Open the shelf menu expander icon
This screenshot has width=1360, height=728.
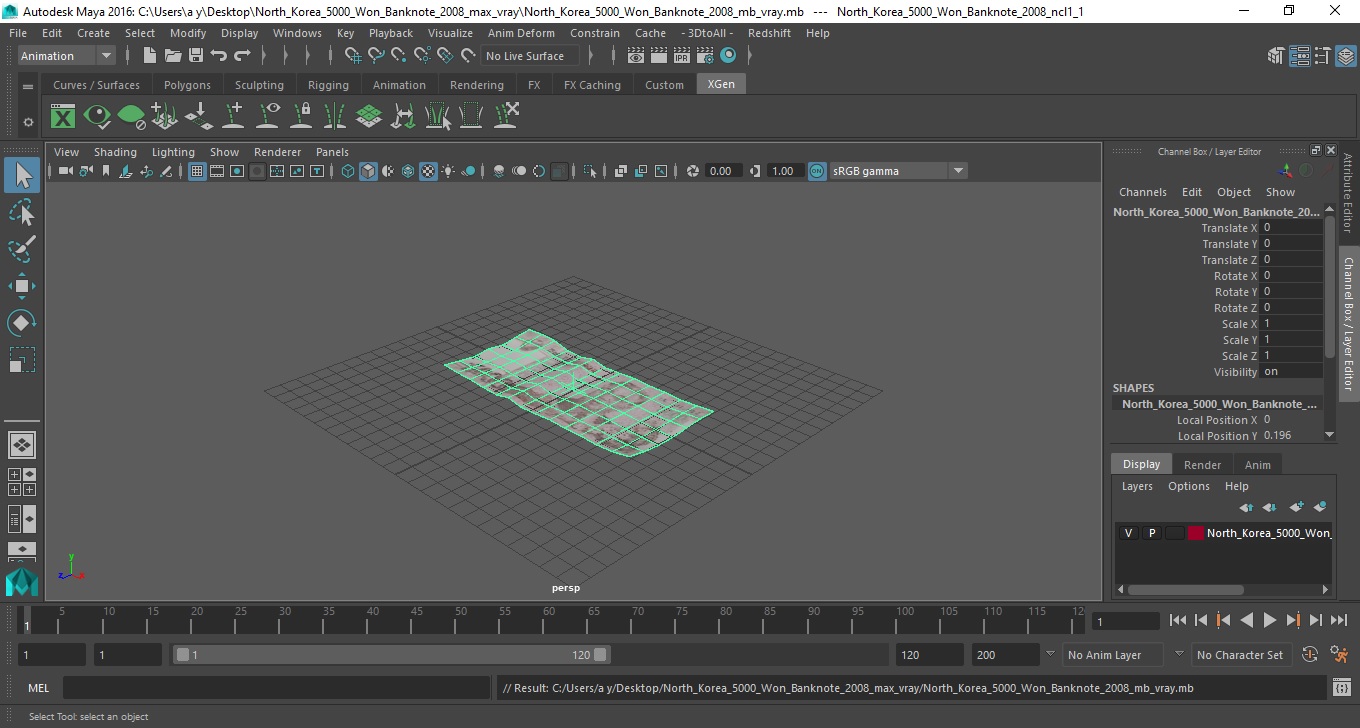coord(28,87)
